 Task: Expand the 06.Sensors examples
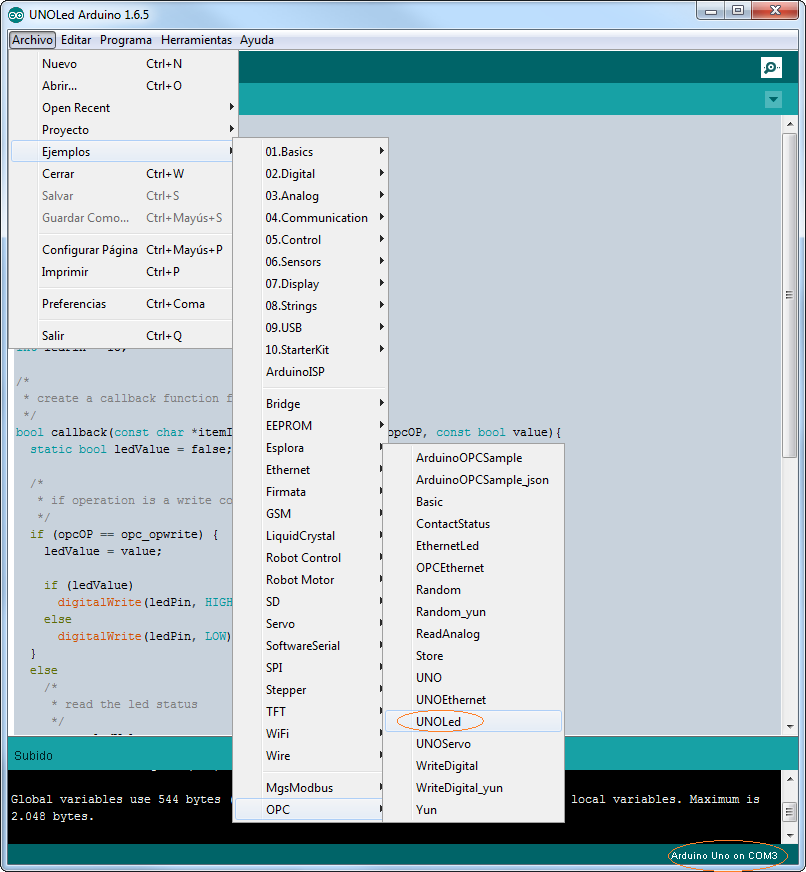tap(310, 262)
